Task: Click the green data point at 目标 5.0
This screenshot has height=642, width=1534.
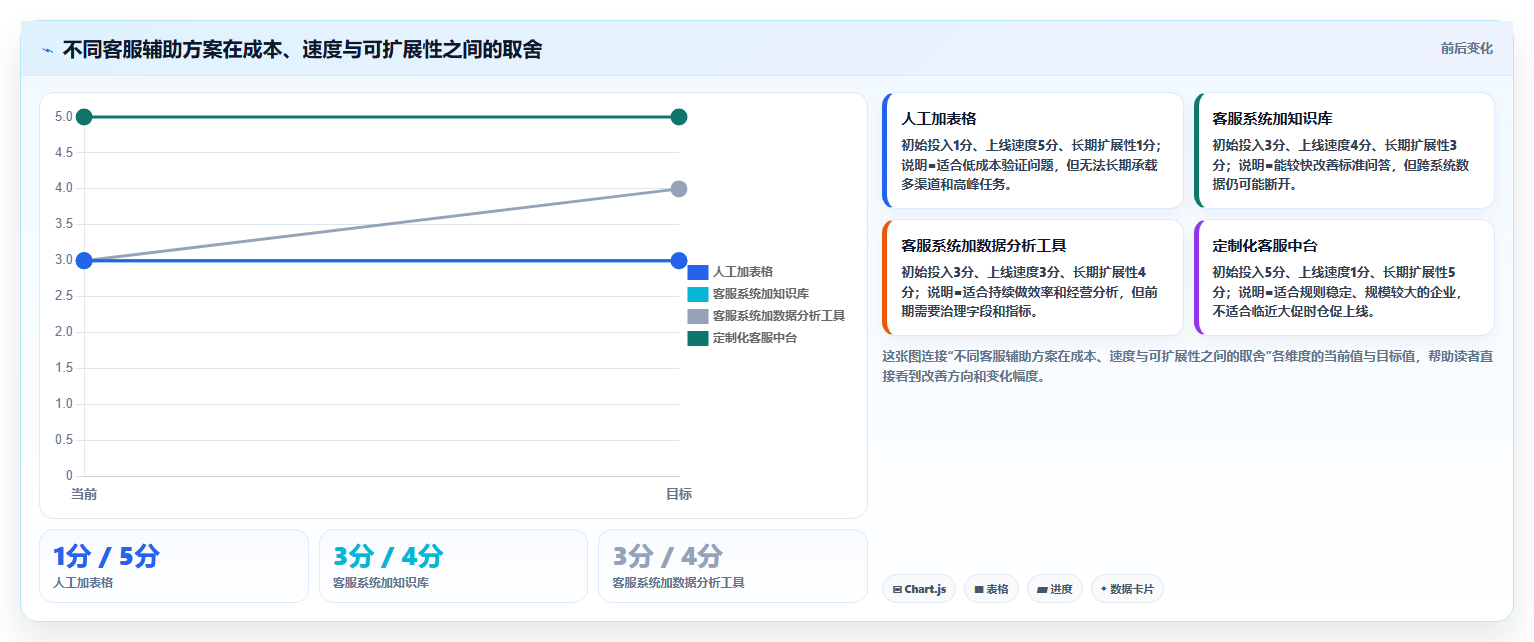Action: point(679,117)
